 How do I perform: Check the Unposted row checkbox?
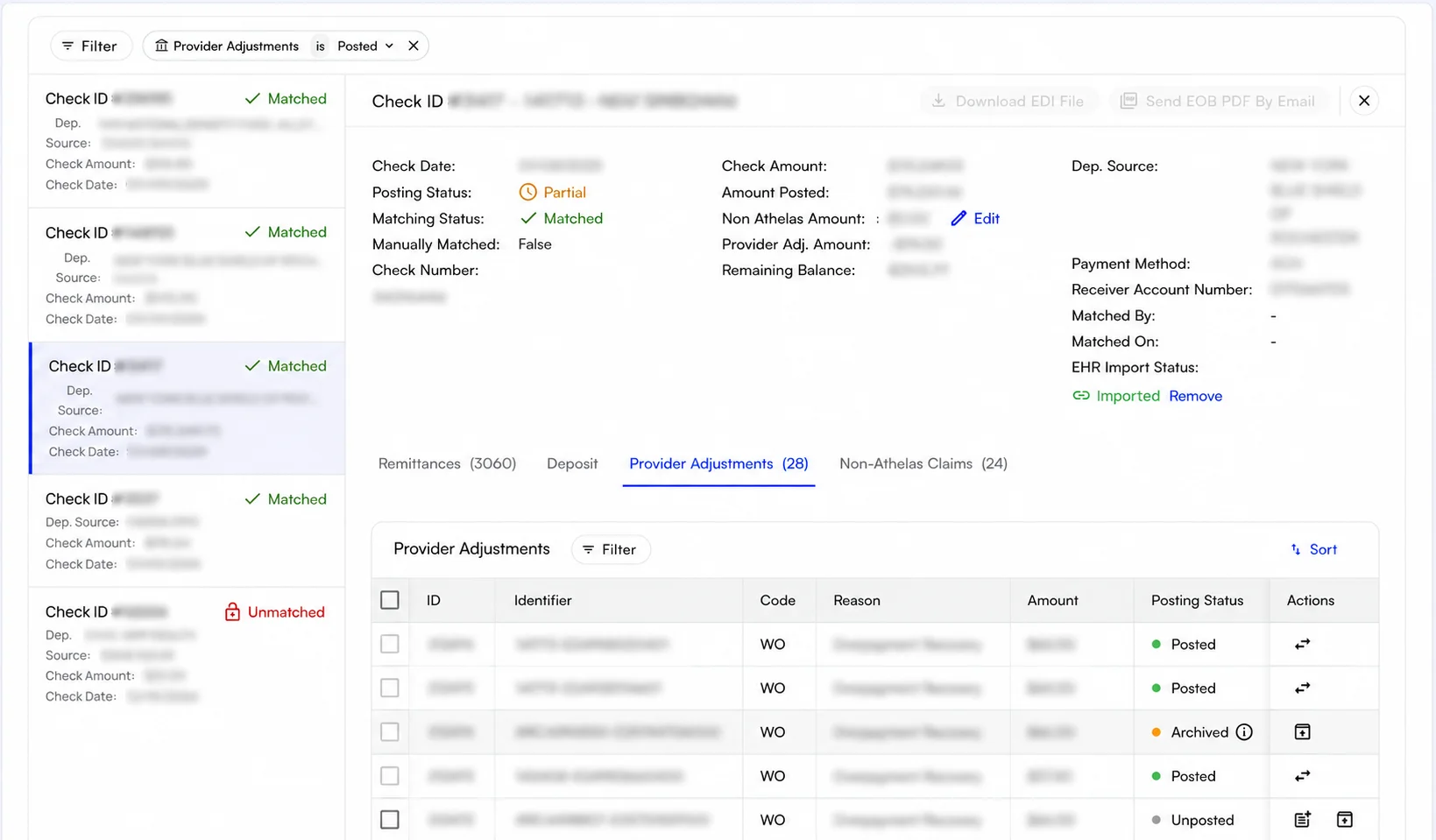pyautogui.click(x=390, y=820)
